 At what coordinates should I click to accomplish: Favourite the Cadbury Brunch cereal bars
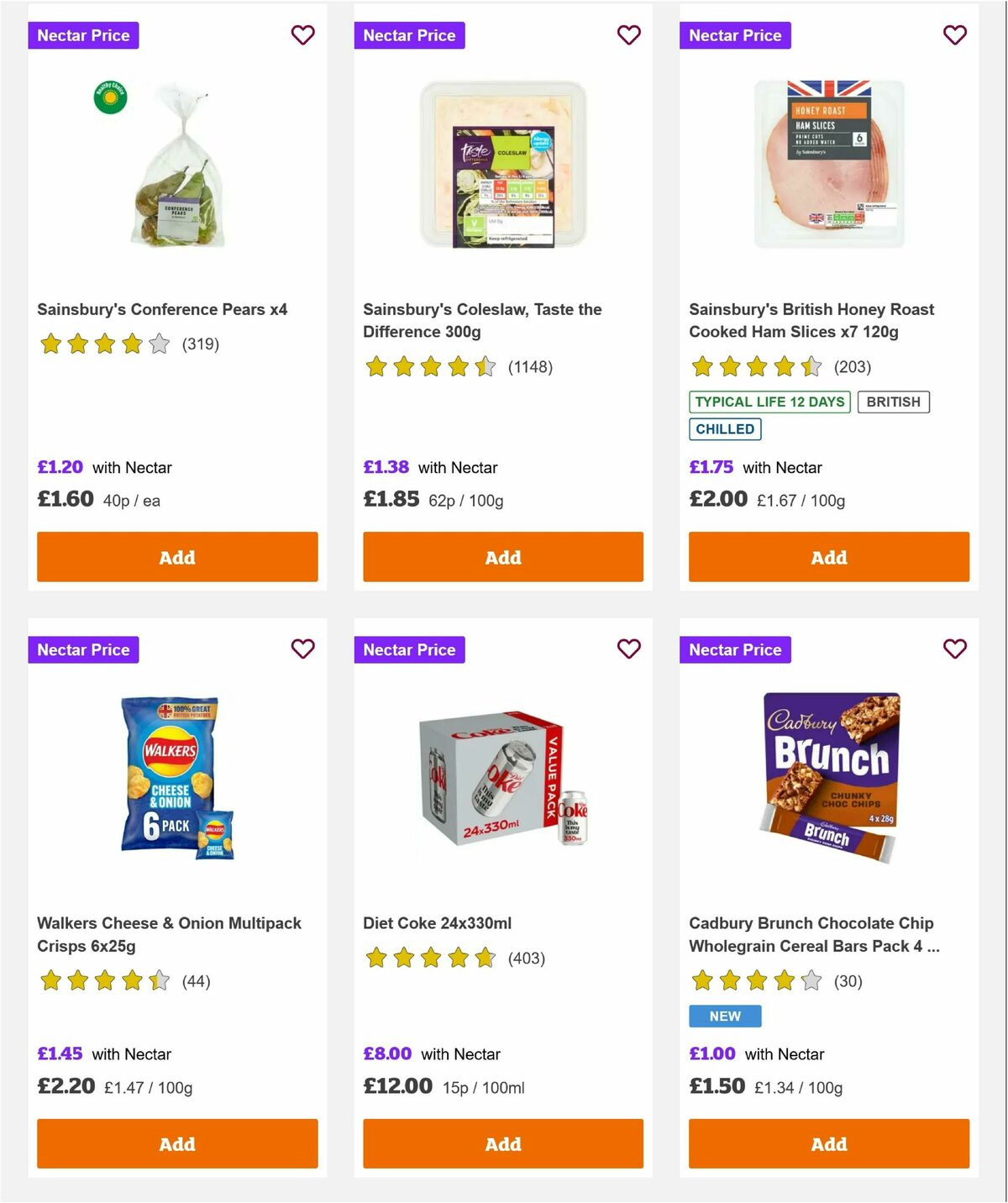click(x=954, y=649)
